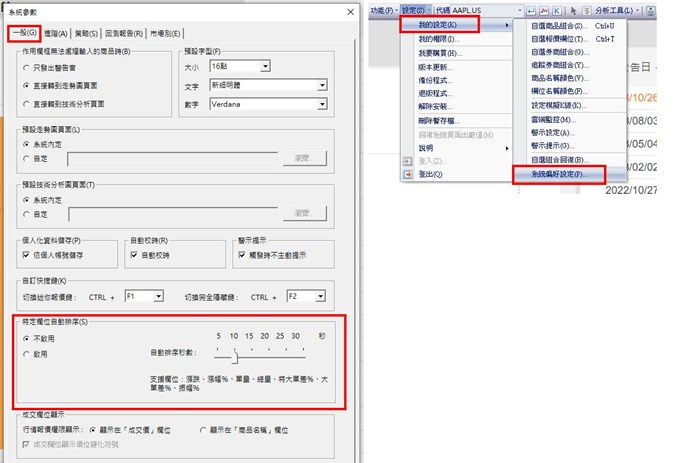Switch to the 一般(G) tab
The height and width of the screenshot is (463, 690).
pos(25,33)
